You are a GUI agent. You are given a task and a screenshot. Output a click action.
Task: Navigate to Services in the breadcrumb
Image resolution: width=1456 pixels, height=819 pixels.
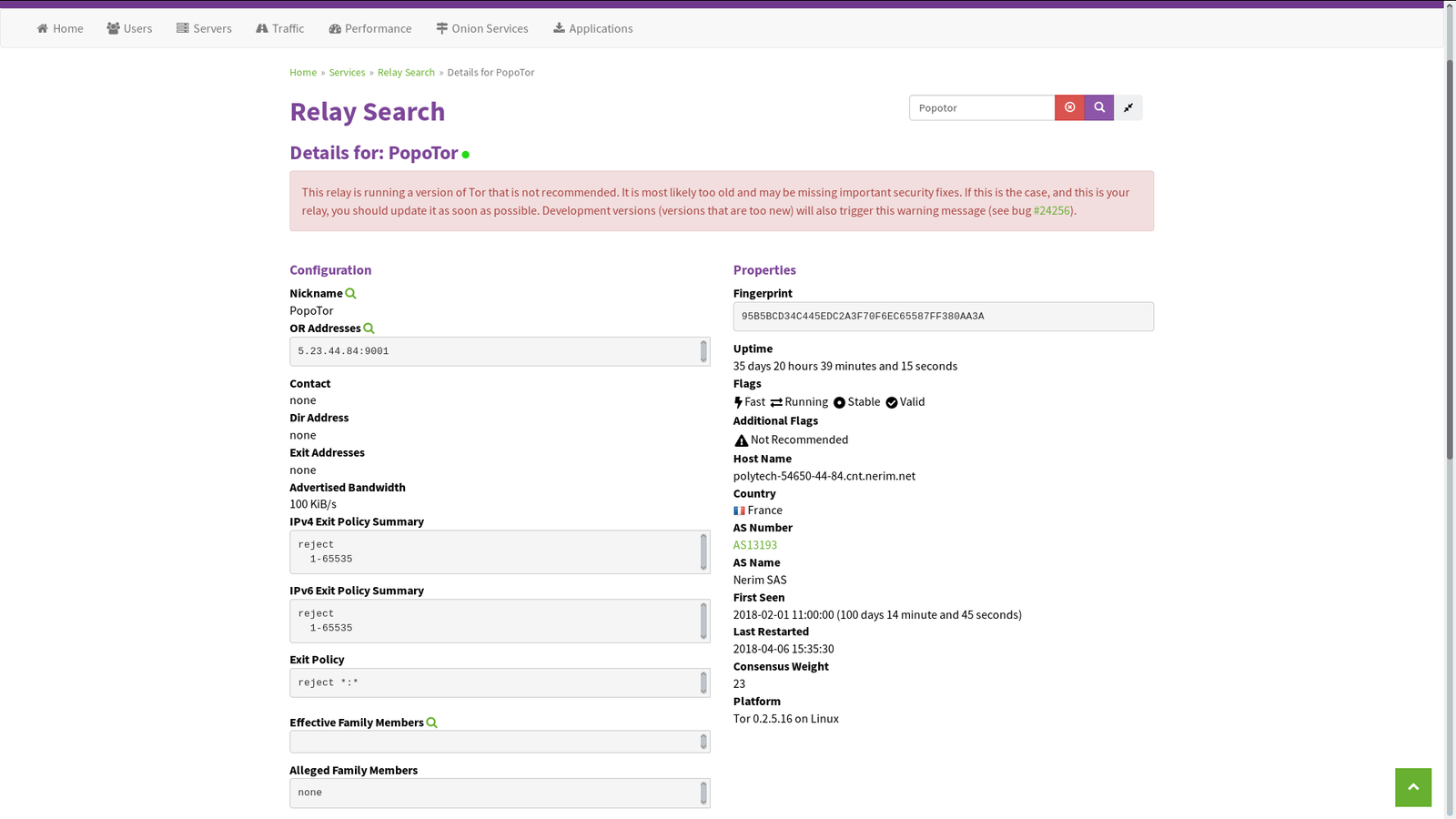pos(347,72)
